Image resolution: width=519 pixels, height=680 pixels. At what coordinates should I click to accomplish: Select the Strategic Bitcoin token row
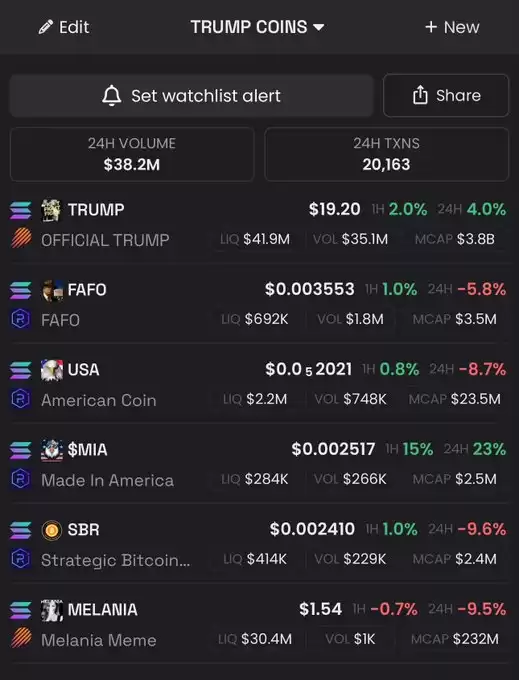coord(259,544)
